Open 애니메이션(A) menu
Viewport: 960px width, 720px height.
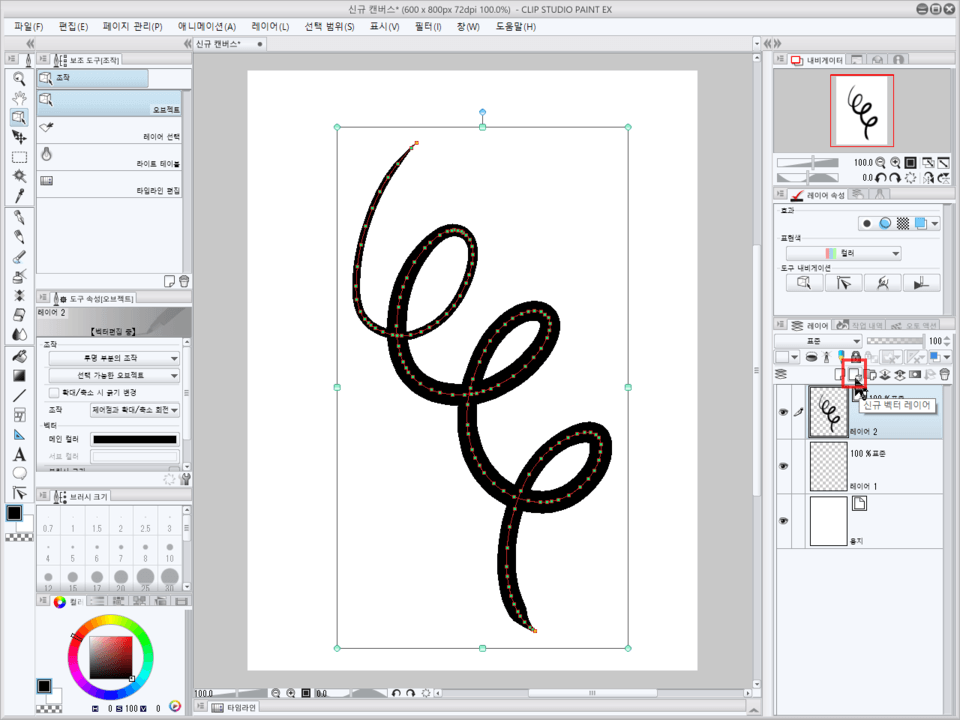tap(207, 26)
